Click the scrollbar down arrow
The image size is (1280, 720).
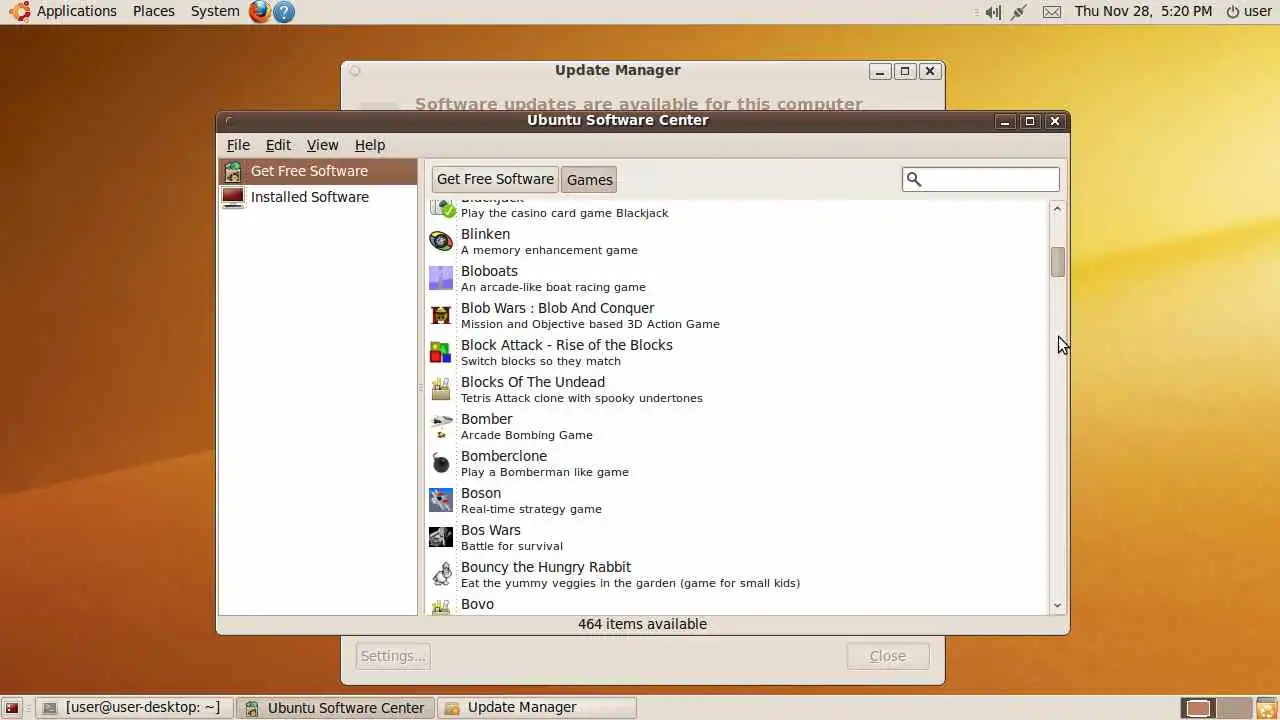(x=1058, y=605)
